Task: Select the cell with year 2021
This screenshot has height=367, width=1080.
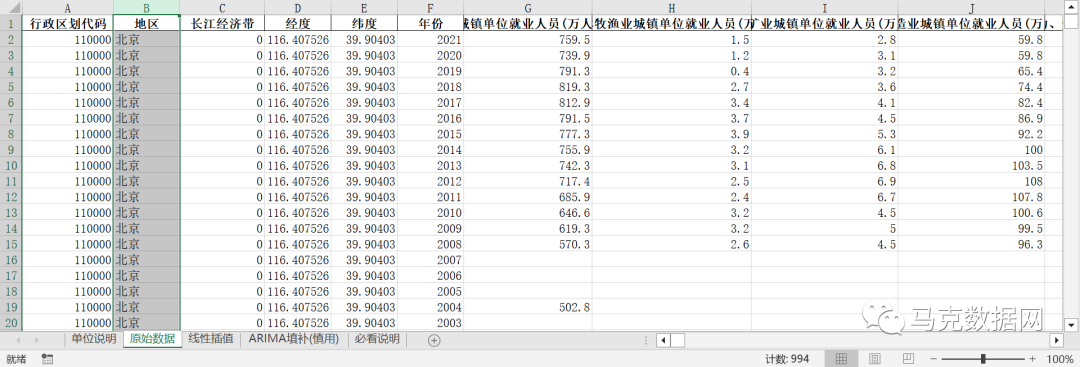Action: 430,39
